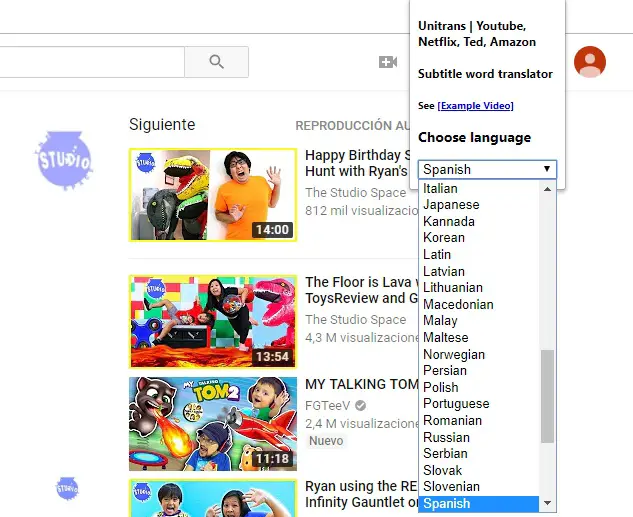Select Norwegian from the list

(479, 355)
